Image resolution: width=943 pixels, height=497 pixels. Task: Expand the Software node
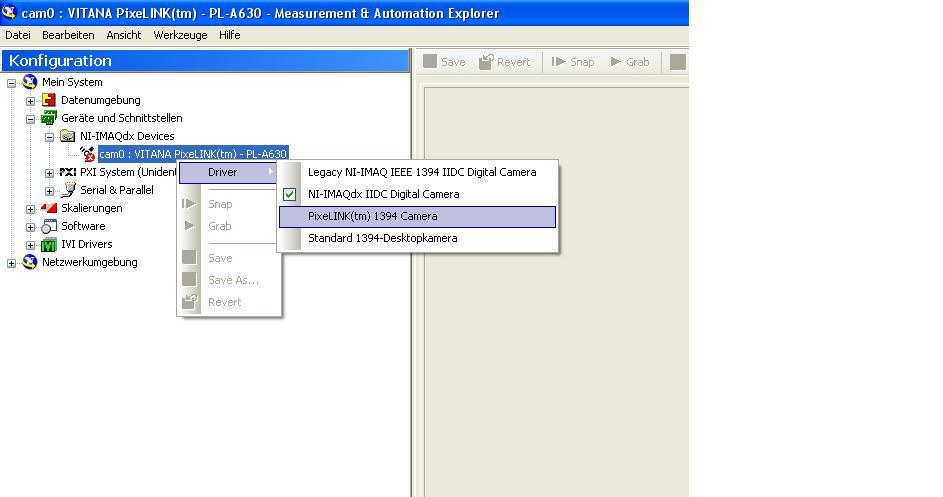[30, 227]
